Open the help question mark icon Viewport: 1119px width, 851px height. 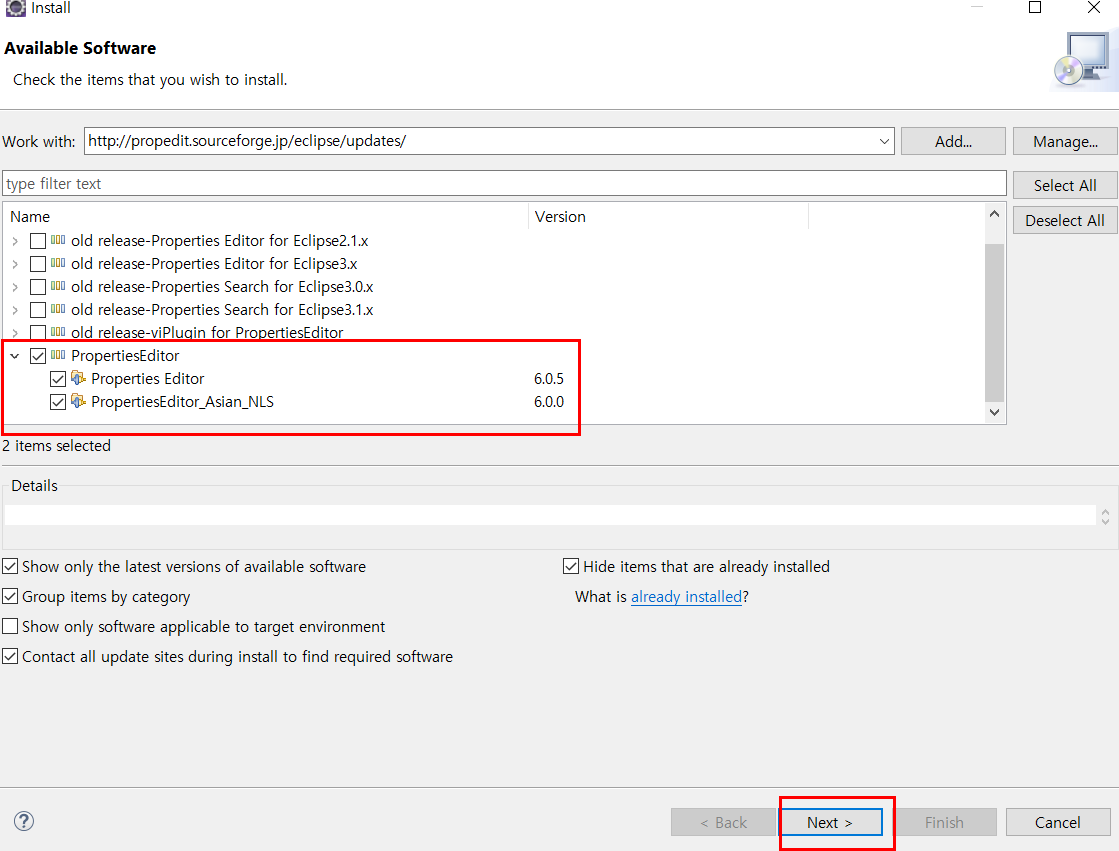[x=24, y=821]
